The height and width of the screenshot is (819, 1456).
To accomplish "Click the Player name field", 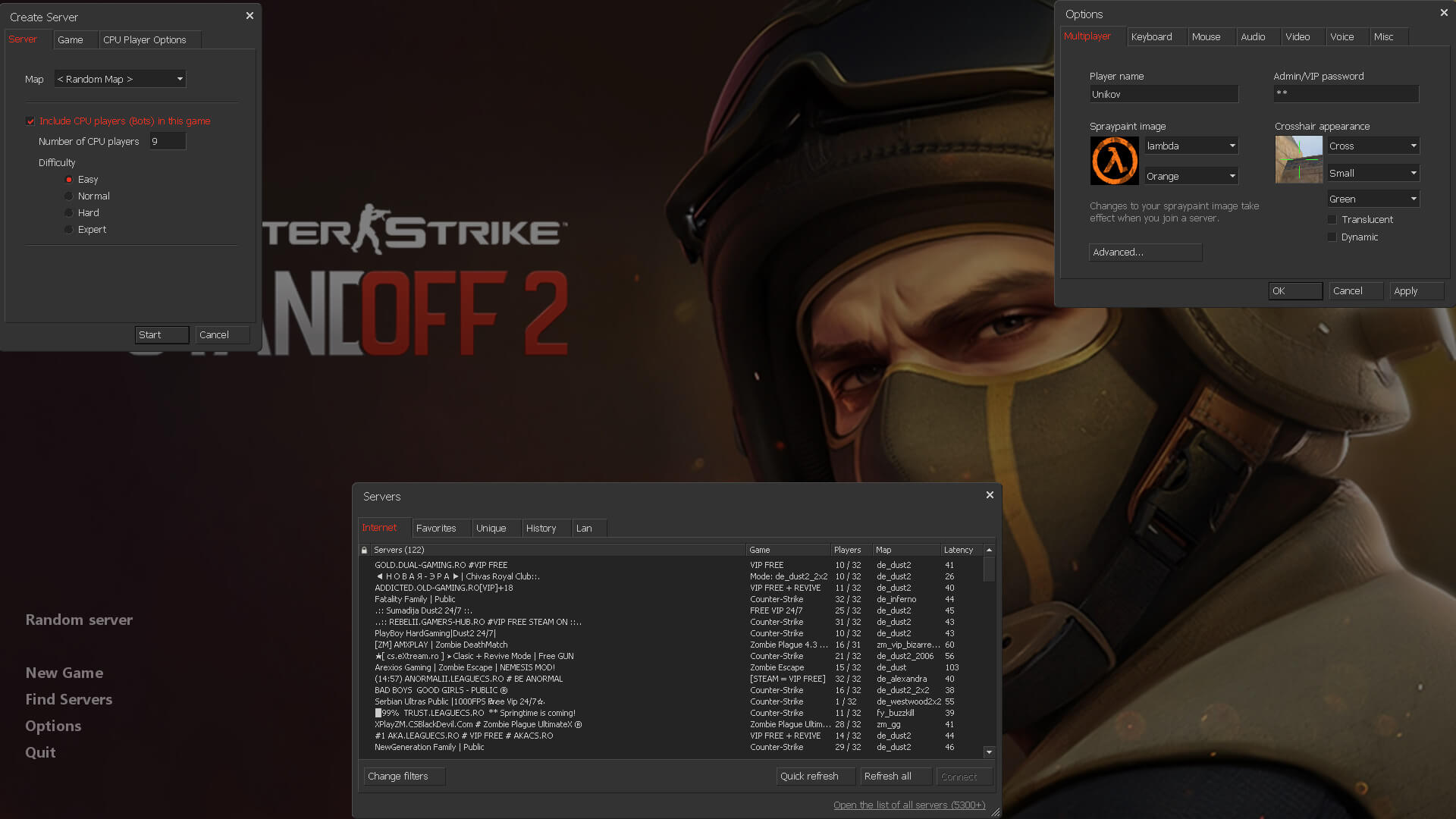I will coord(1164,94).
